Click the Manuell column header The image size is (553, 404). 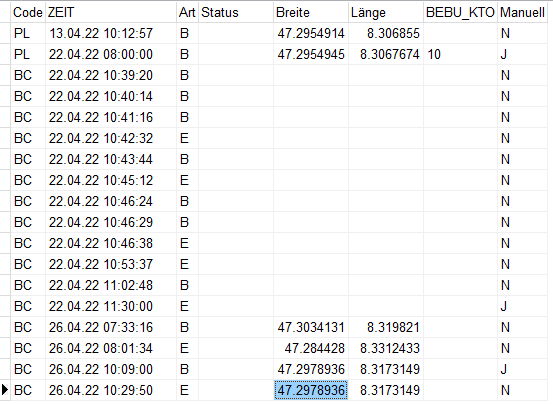click(522, 12)
